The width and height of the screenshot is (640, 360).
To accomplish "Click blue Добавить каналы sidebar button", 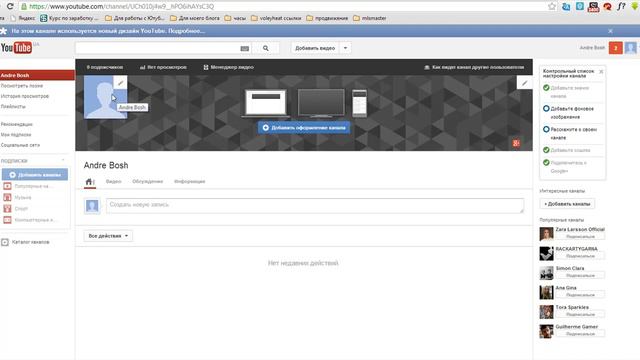I will click(35, 175).
